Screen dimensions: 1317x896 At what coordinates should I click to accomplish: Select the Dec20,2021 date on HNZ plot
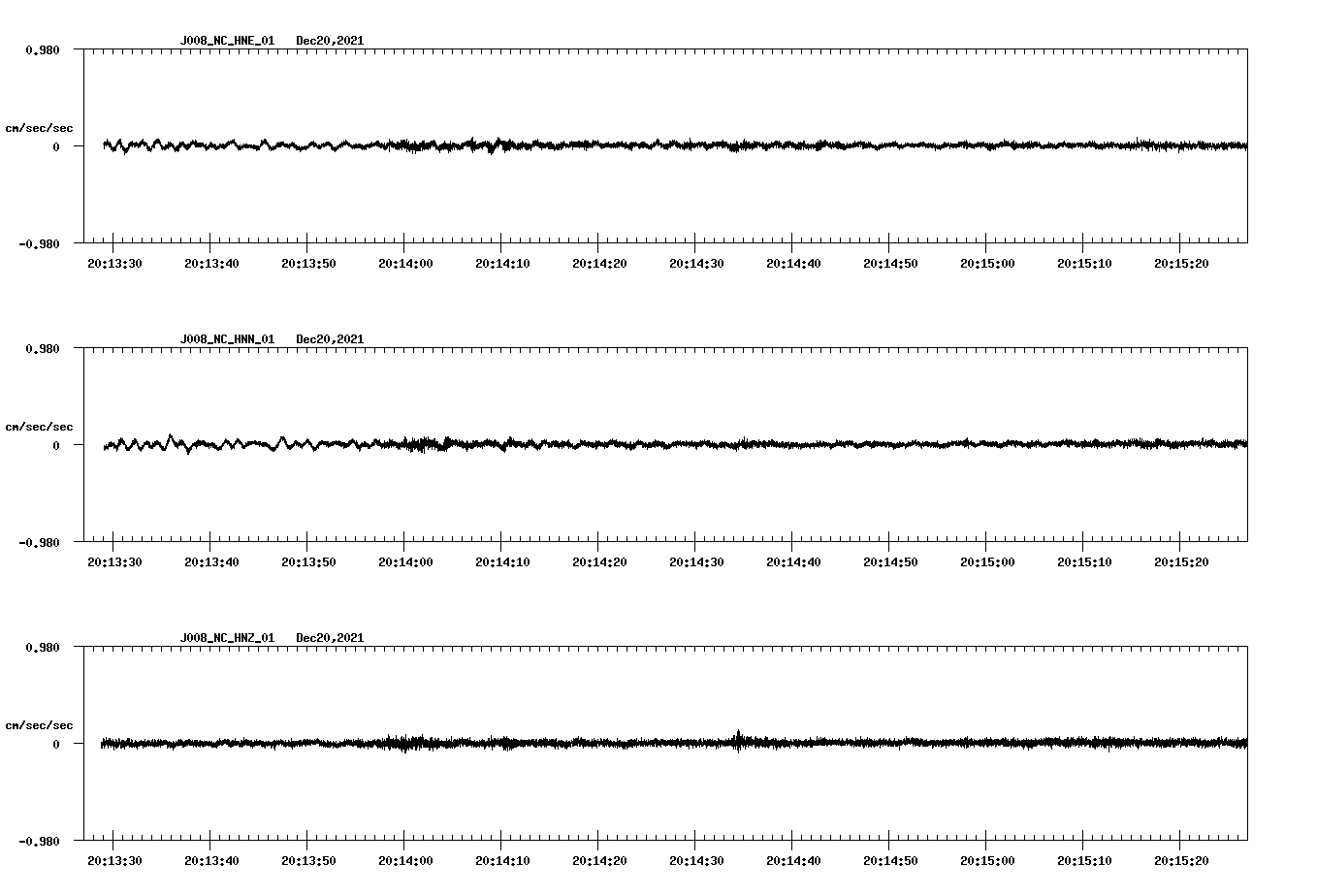coord(330,638)
